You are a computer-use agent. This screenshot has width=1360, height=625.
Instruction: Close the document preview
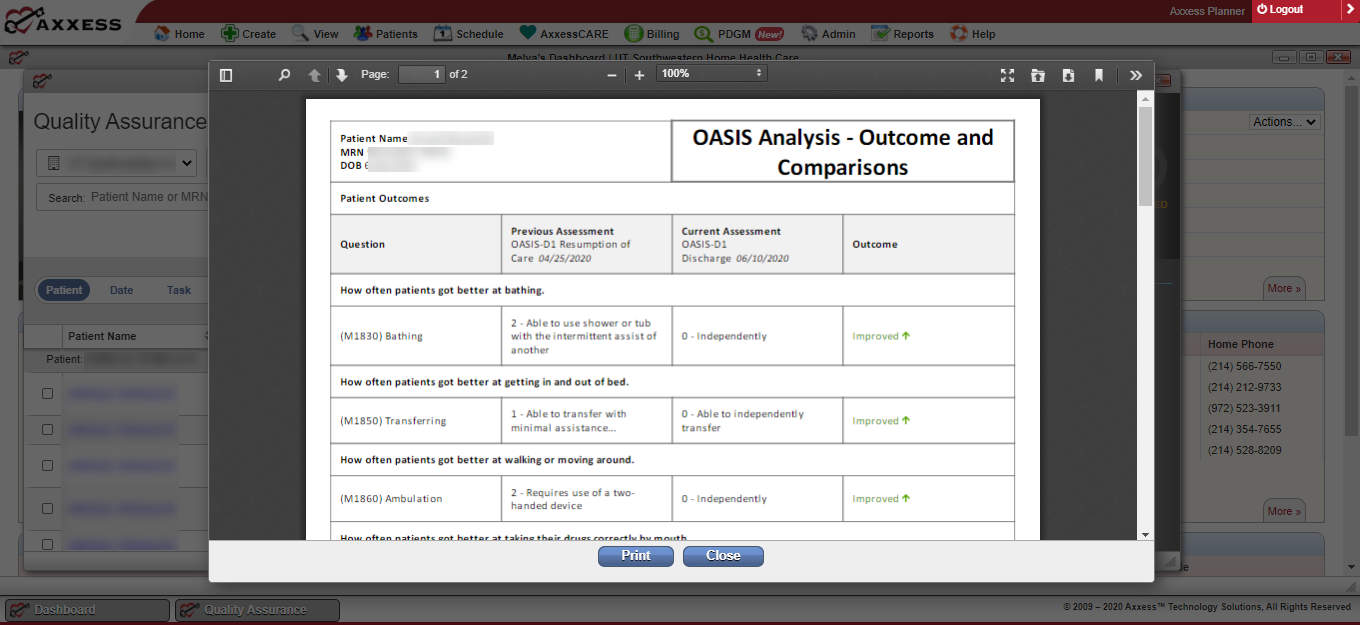tap(723, 556)
